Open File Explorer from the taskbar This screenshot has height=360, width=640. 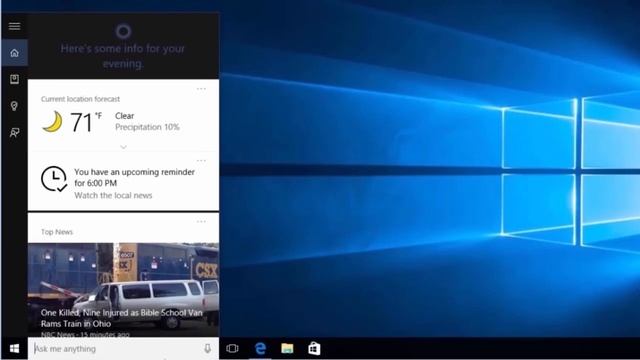[x=287, y=349]
